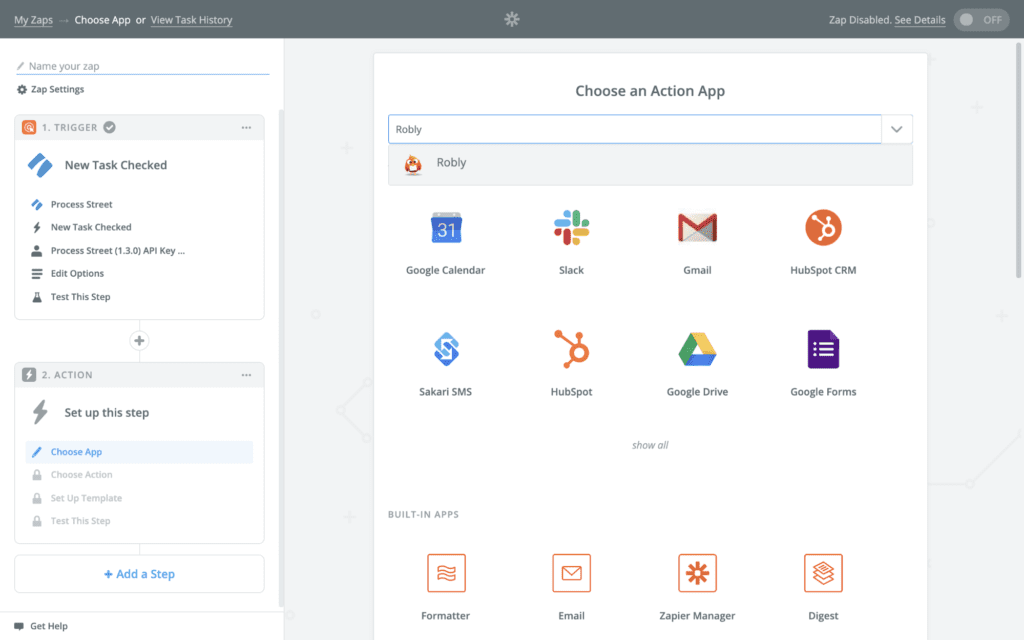Open the Action step three-dot menu

pyautogui.click(x=246, y=375)
